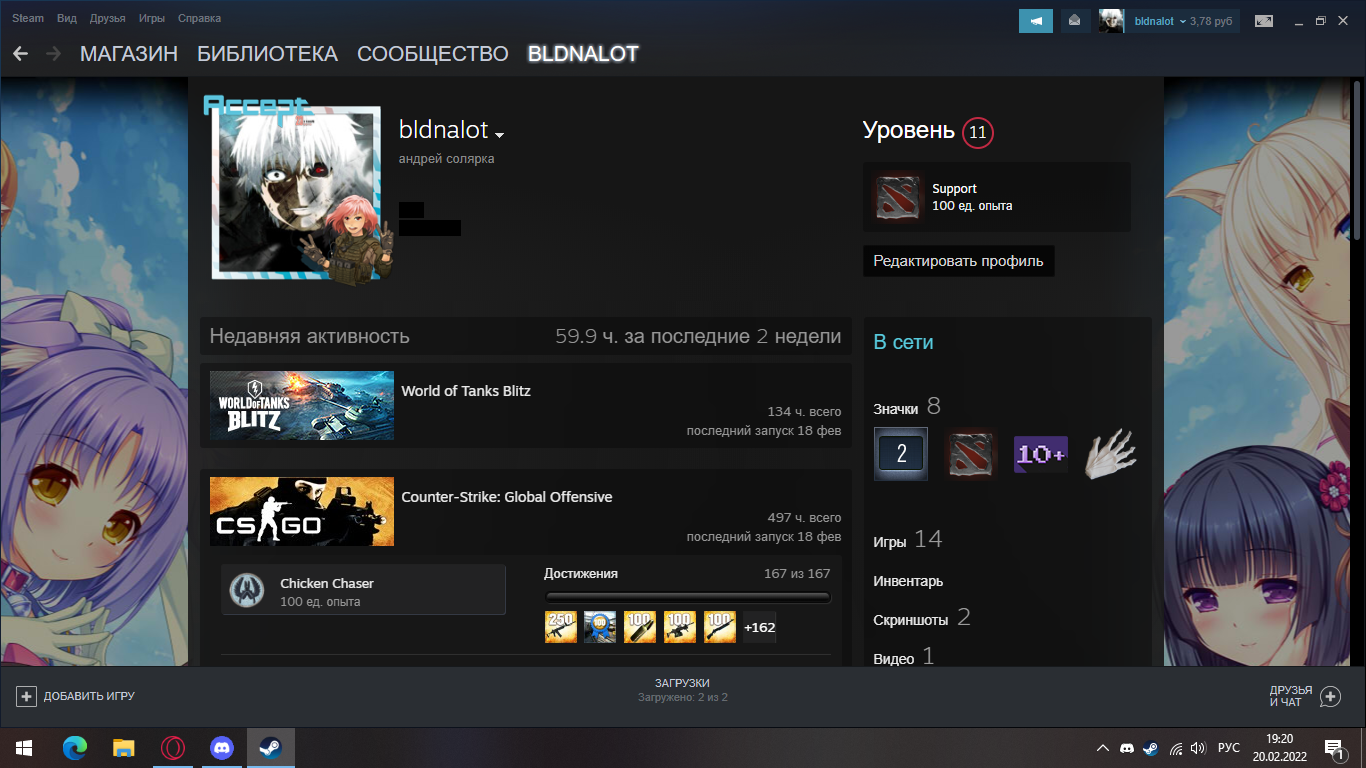Go to the СООБЩЕСТВО tab
The height and width of the screenshot is (768, 1366).
[x=433, y=54]
